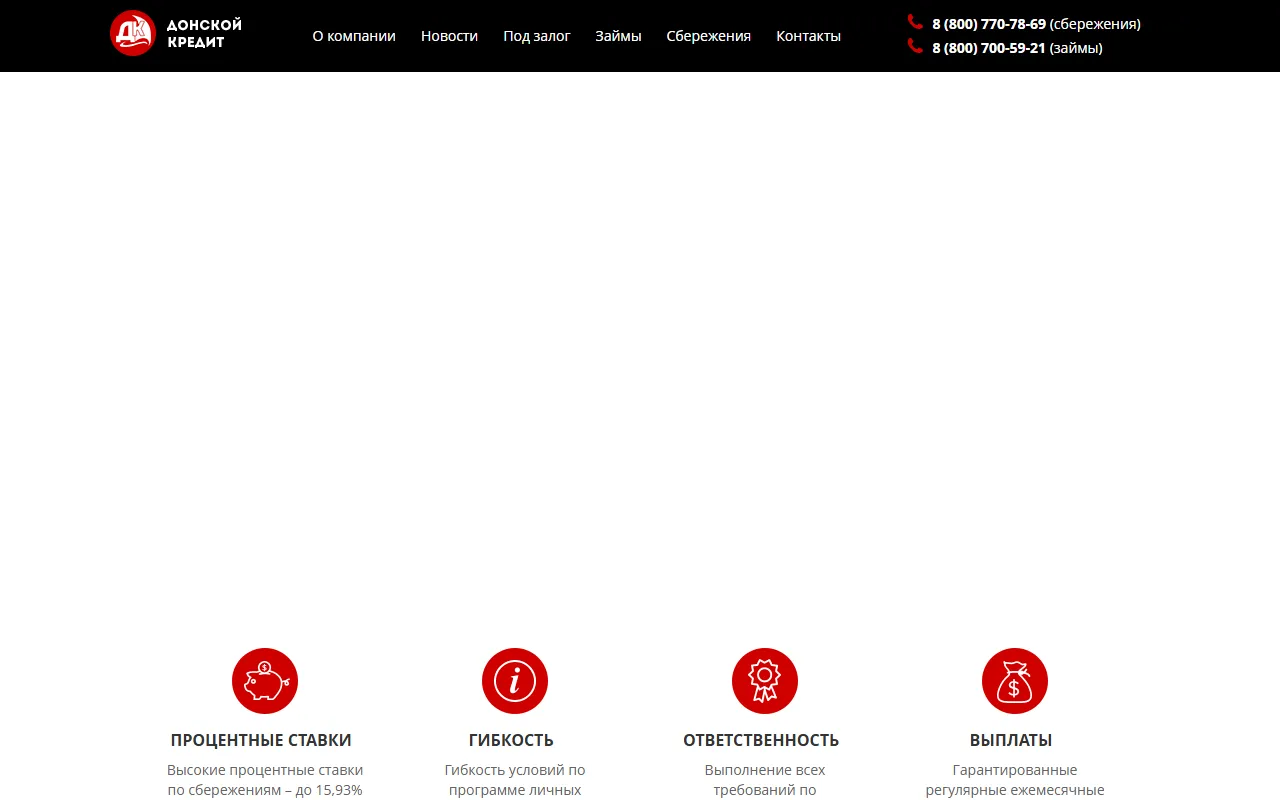Click the ПРОЦЕНТНЫЕ СТАВКИ heading
Image resolution: width=1280 pixels, height=800 pixels.
[261, 741]
